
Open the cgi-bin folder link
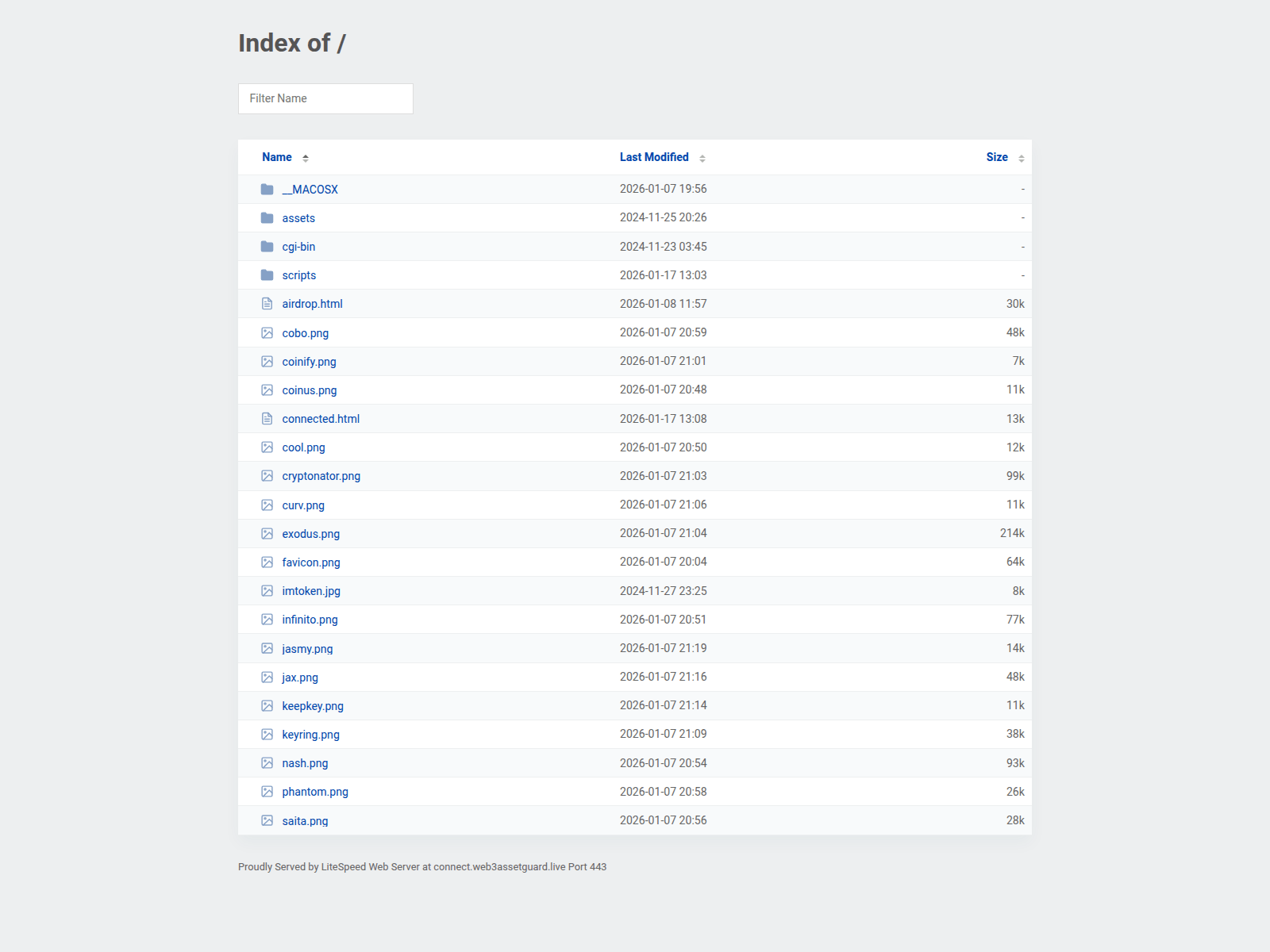[x=298, y=247]
